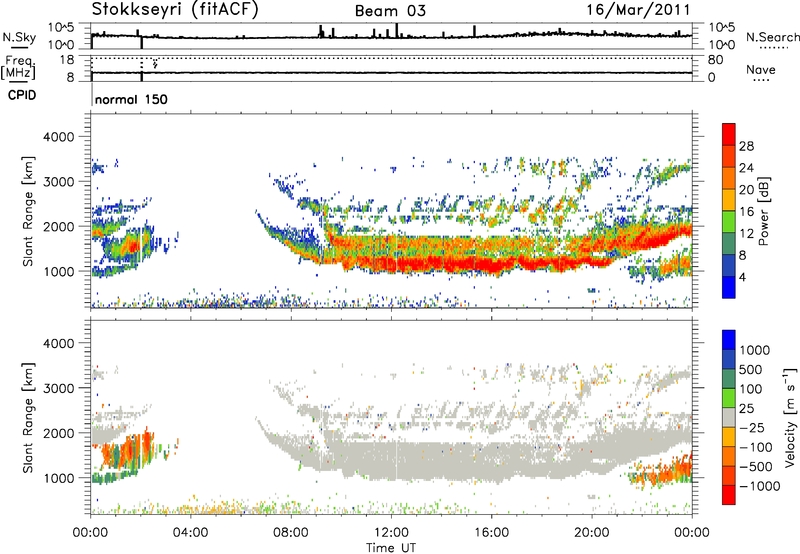Select the CPID label
The width and height of the screenshot is (800, 554).
22,95
